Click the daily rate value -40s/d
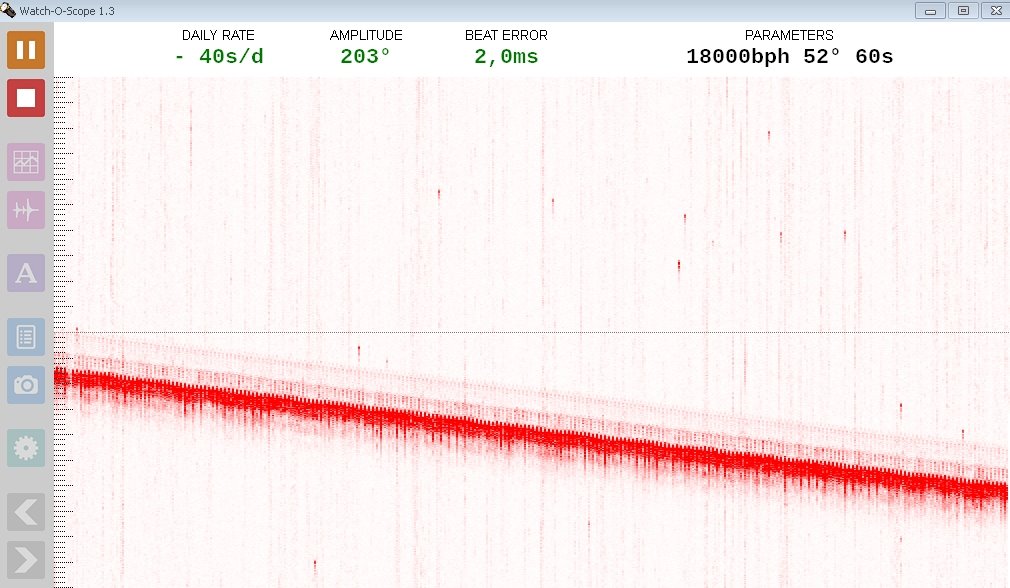 219,57
